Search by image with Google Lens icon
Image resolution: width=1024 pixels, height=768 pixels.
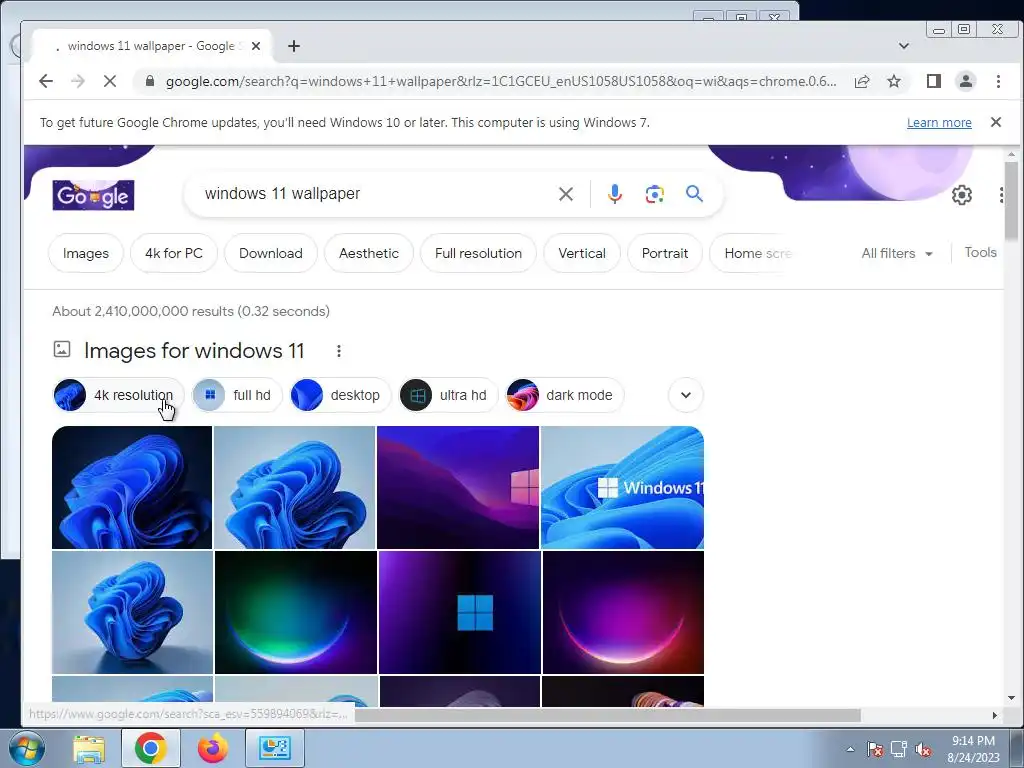[x=654, y=194]
